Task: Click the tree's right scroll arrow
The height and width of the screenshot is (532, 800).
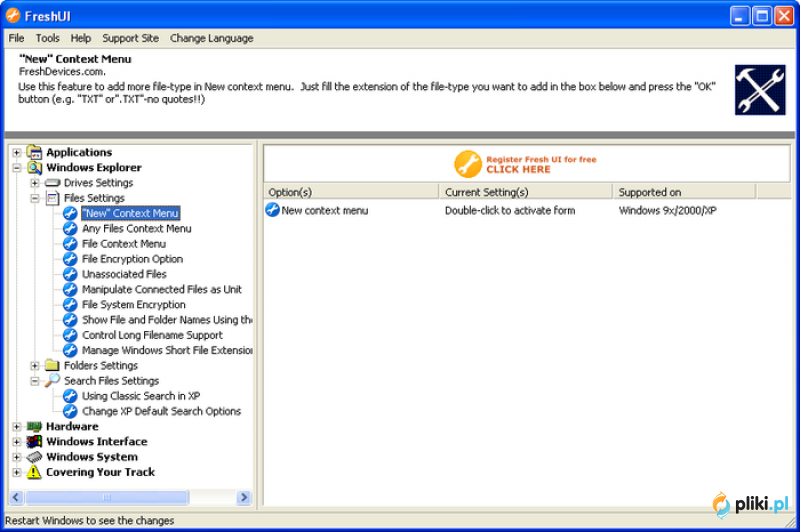Action: [244, 497]
